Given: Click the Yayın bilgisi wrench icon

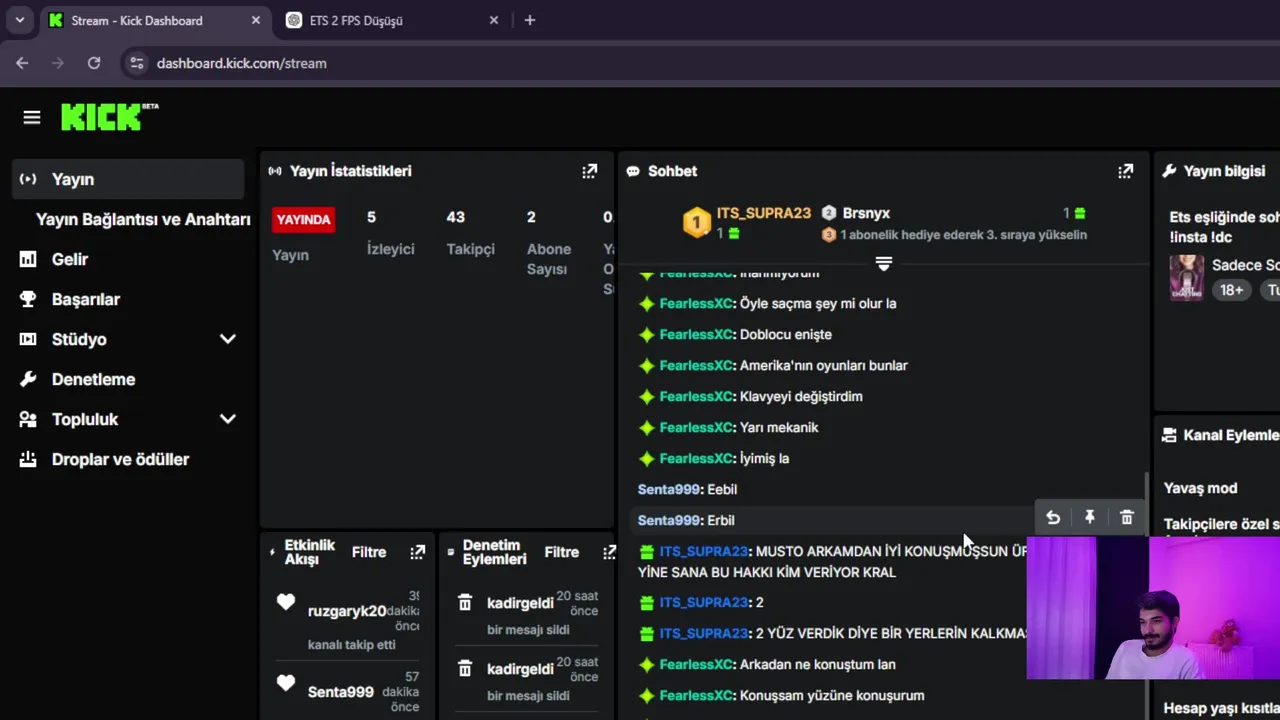Looking at the screenshot, I should coord(1169,171).
